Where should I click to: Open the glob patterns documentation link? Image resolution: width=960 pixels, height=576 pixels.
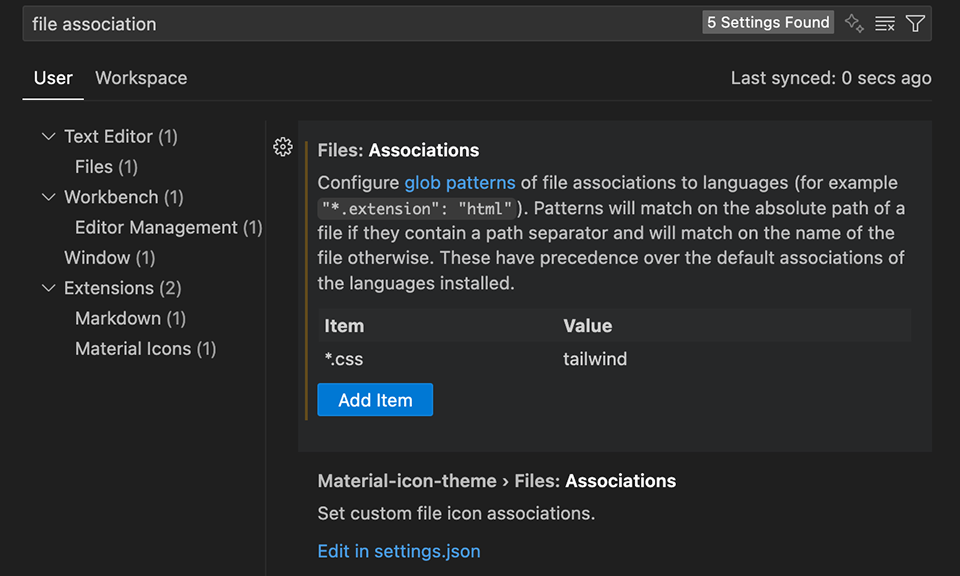tap(459, 182)
